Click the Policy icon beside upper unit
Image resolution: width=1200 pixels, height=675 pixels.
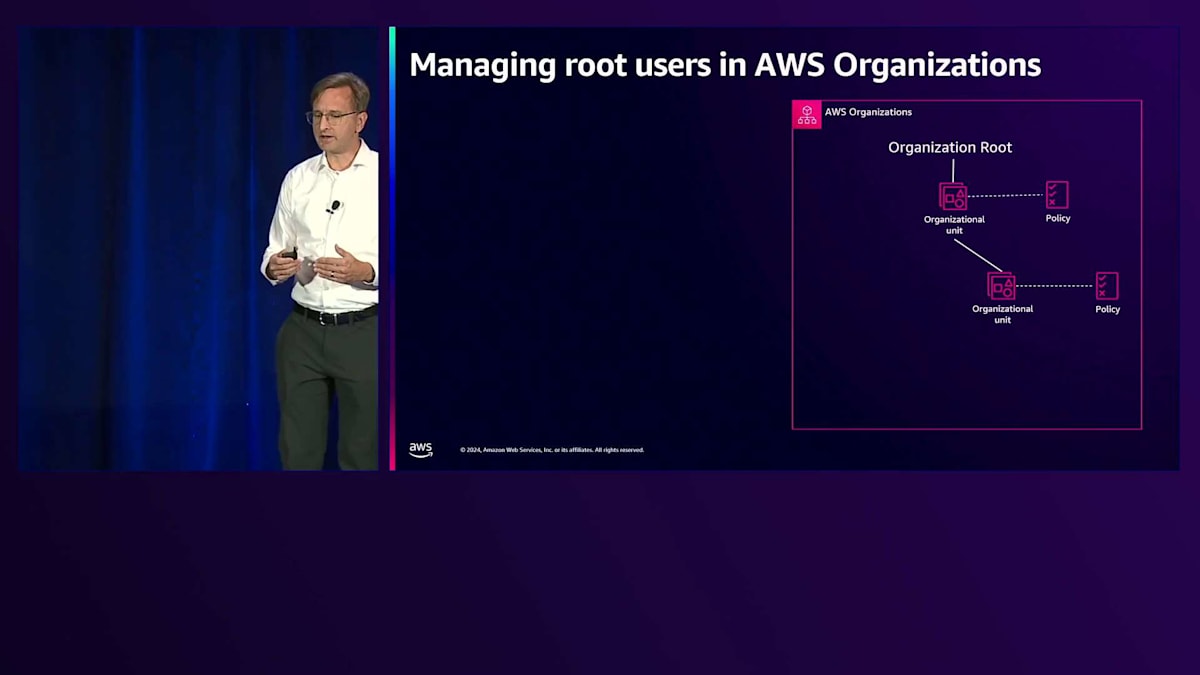pos(1057,195)
